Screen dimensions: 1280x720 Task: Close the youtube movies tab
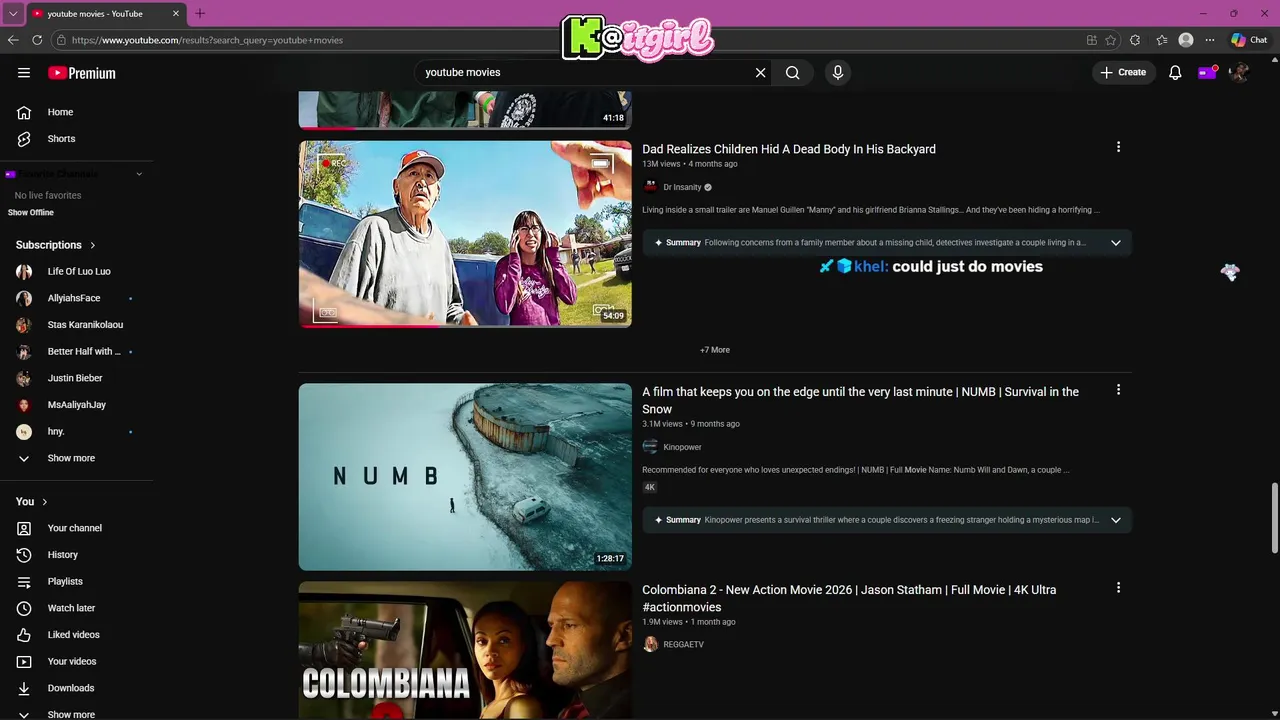176,13
